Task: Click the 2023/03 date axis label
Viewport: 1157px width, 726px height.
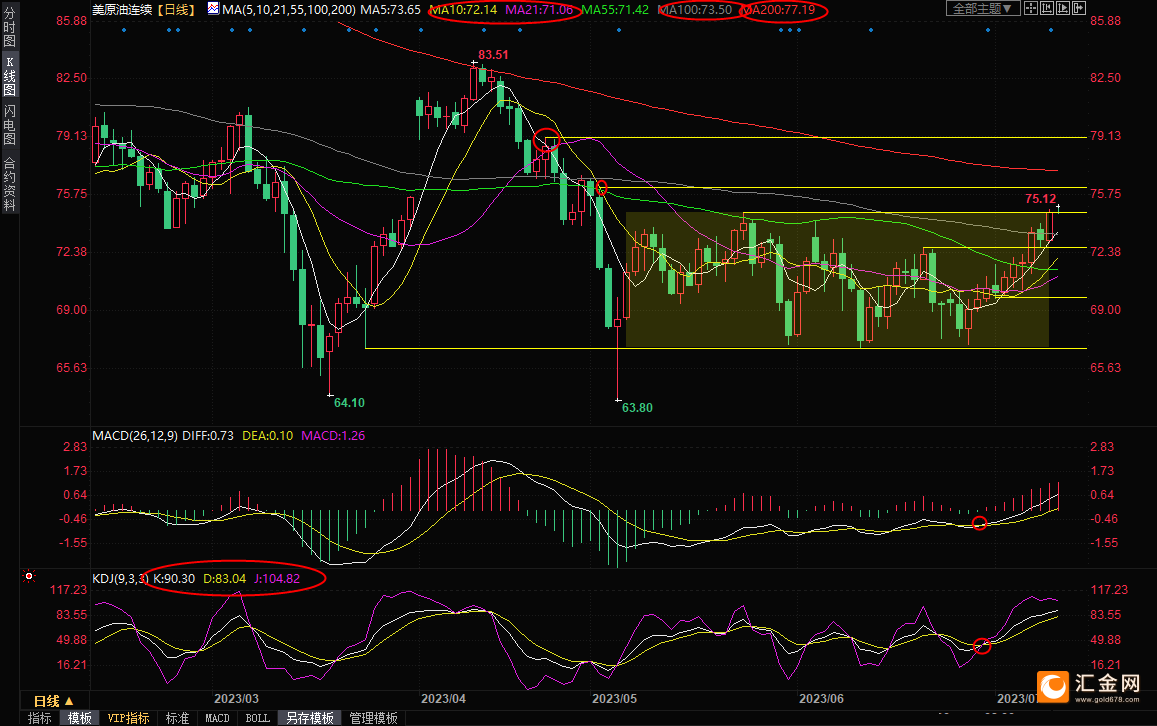Action: coord(236,698)
